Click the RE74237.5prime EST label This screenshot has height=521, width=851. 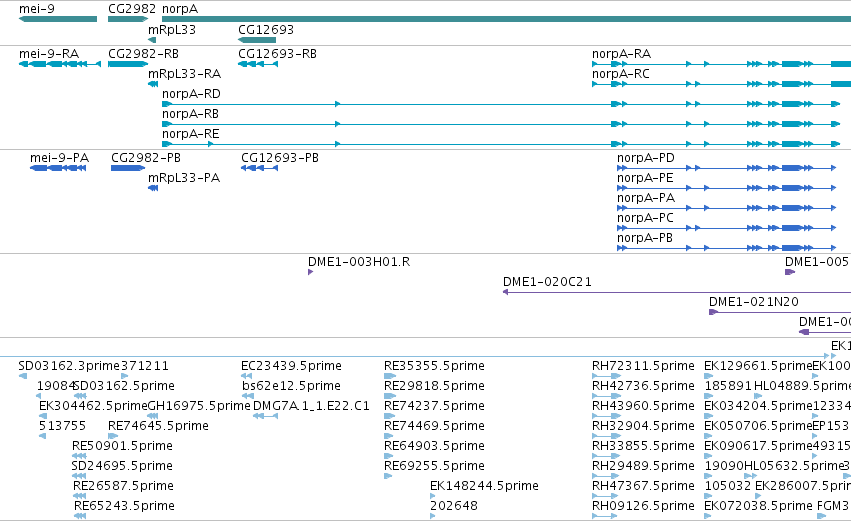(x=434, y=406)
